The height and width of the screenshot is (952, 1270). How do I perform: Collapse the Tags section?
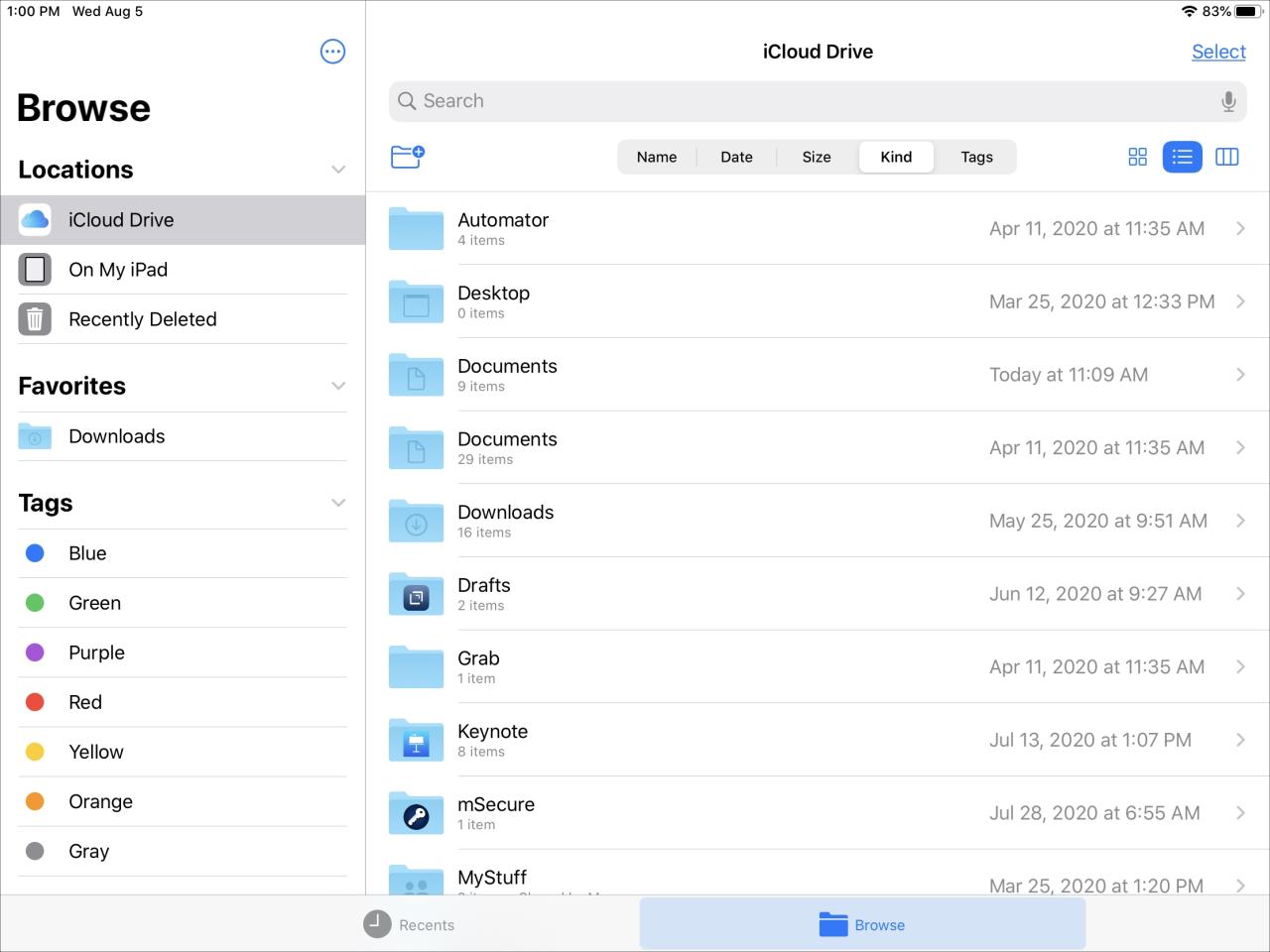point(338,503)
